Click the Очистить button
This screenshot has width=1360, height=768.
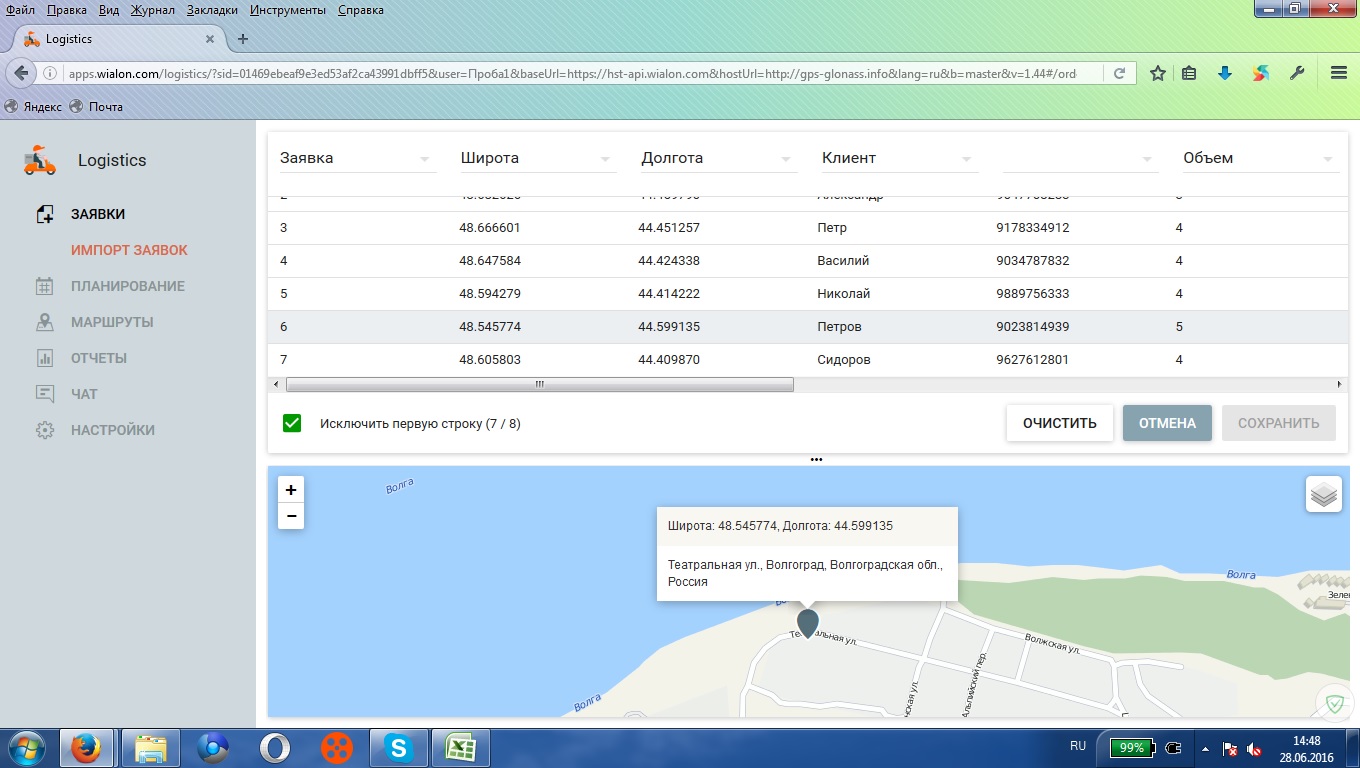pyautogui.click(x=1059, y=423)
